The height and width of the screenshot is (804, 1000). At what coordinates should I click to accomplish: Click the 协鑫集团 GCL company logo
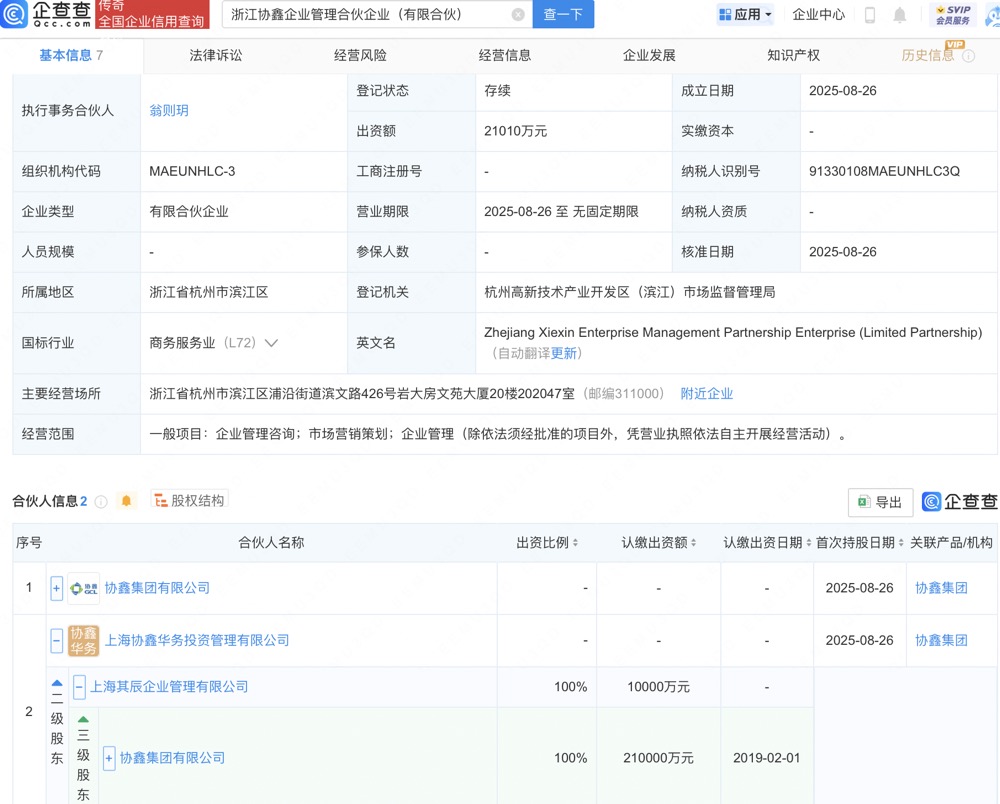pyautogui.click(x=84, y=588)
